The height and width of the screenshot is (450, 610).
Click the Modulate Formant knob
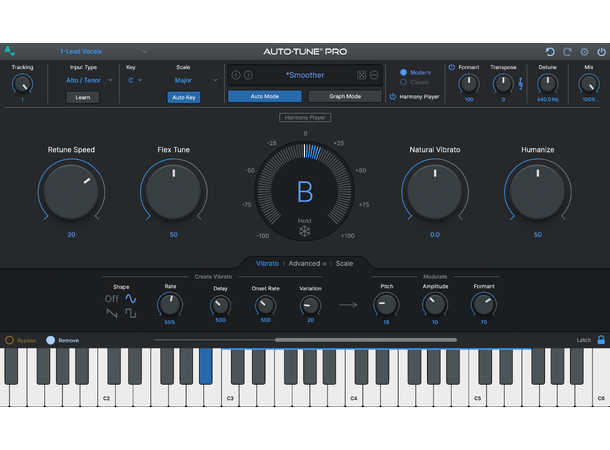click(484, 305)
